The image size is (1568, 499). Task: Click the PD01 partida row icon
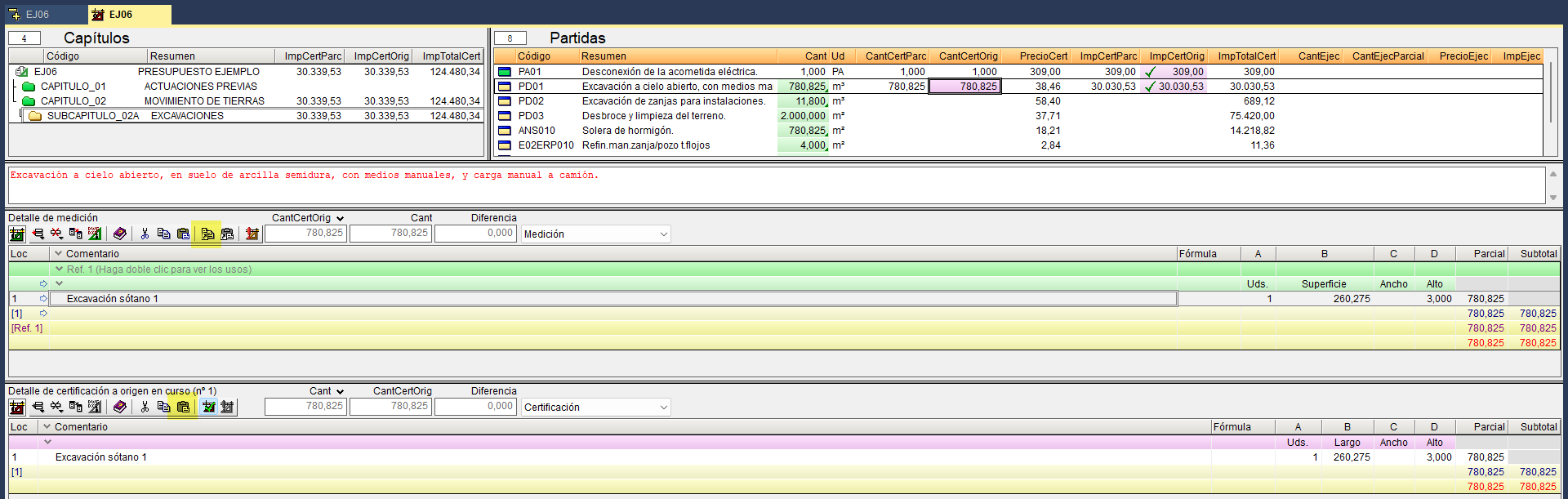[505, 87]
